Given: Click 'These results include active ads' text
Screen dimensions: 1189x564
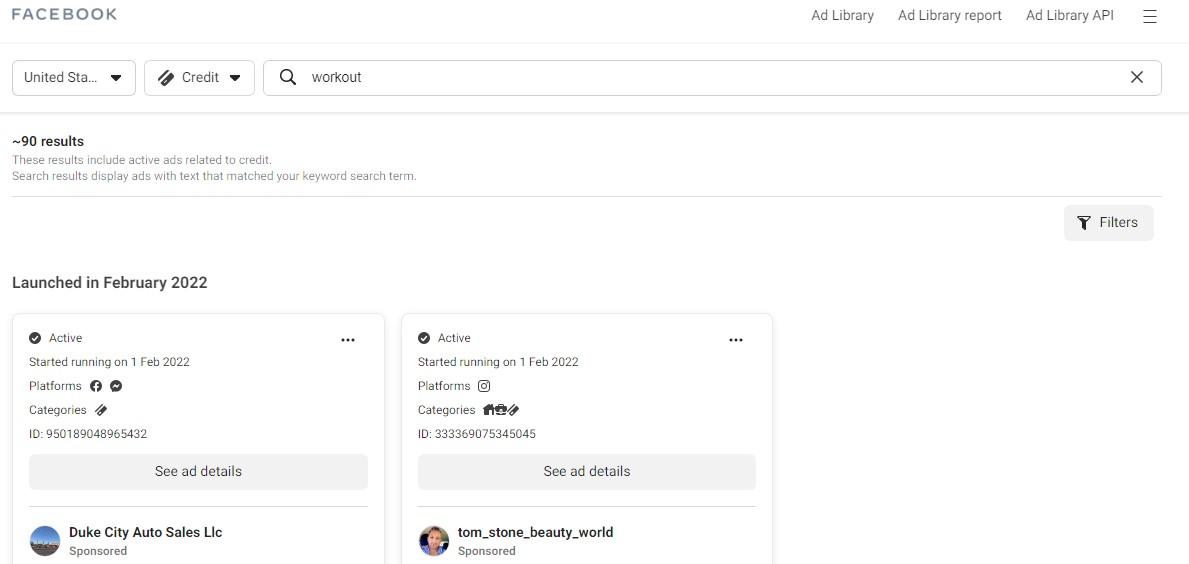Looking at the screenshot, I should click(142, 160).
